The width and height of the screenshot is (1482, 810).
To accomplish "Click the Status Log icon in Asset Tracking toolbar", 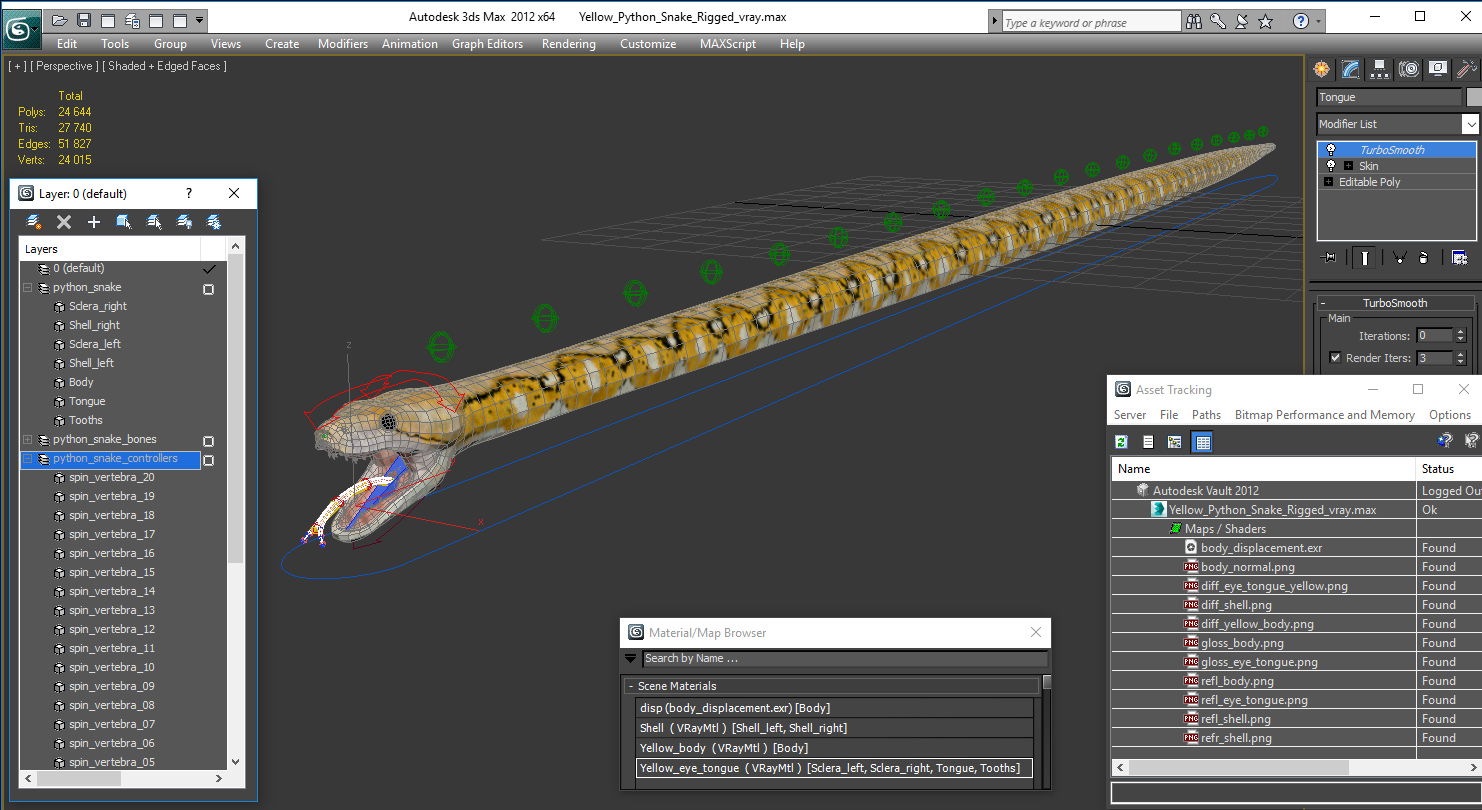I will (1148, 441).
